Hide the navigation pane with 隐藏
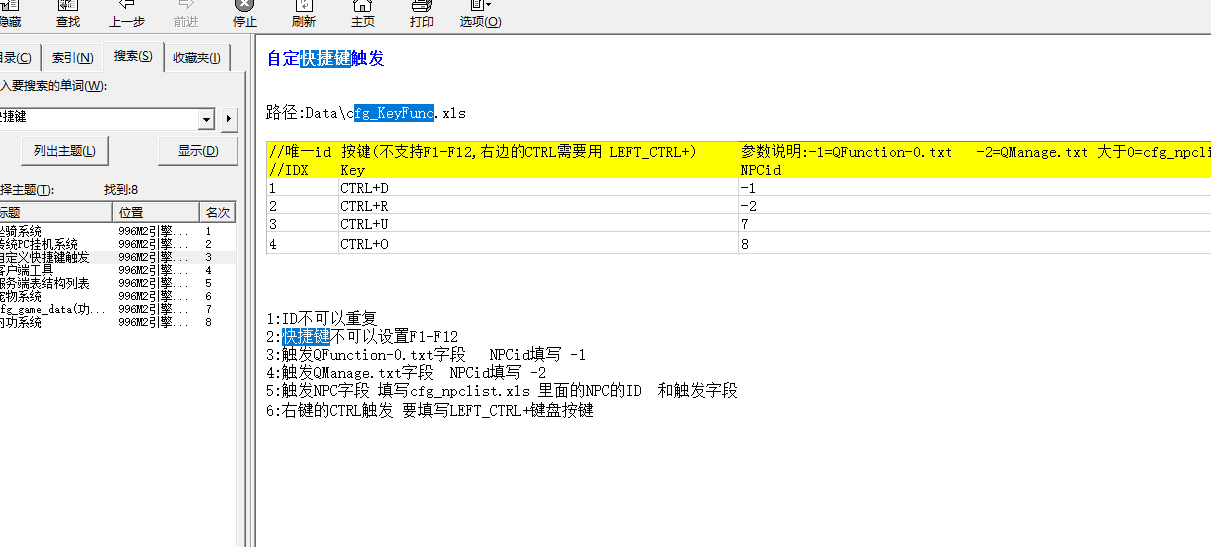 point(10,14)
